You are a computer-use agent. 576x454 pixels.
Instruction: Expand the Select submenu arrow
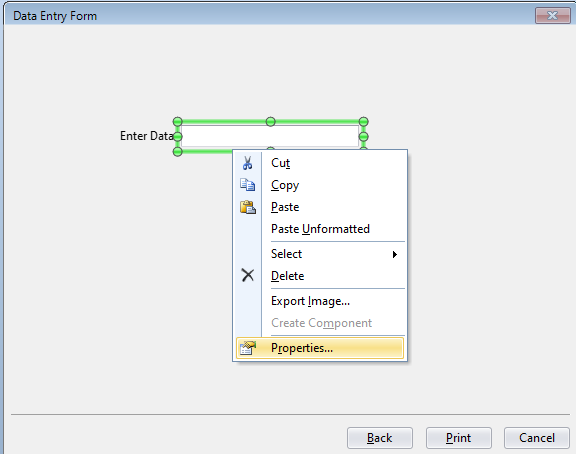point(395,254)
